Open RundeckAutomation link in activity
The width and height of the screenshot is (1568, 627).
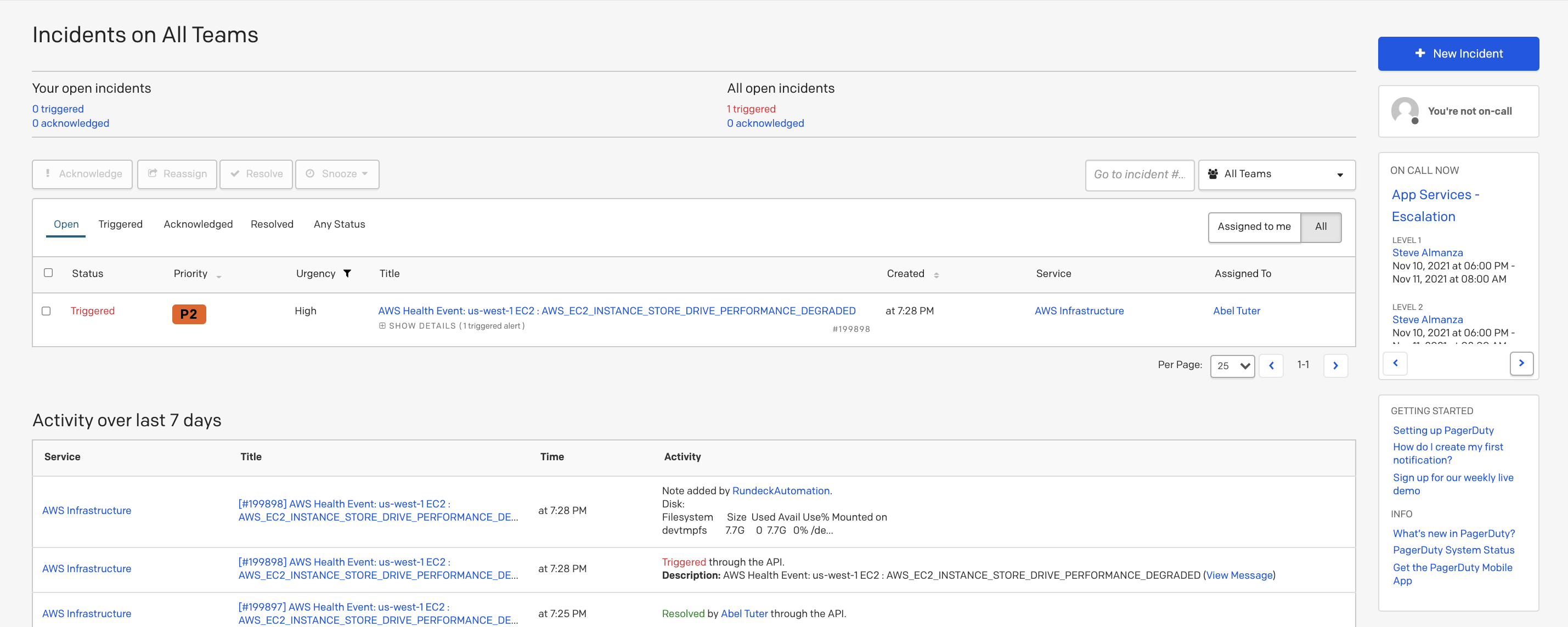pos(780,490)
